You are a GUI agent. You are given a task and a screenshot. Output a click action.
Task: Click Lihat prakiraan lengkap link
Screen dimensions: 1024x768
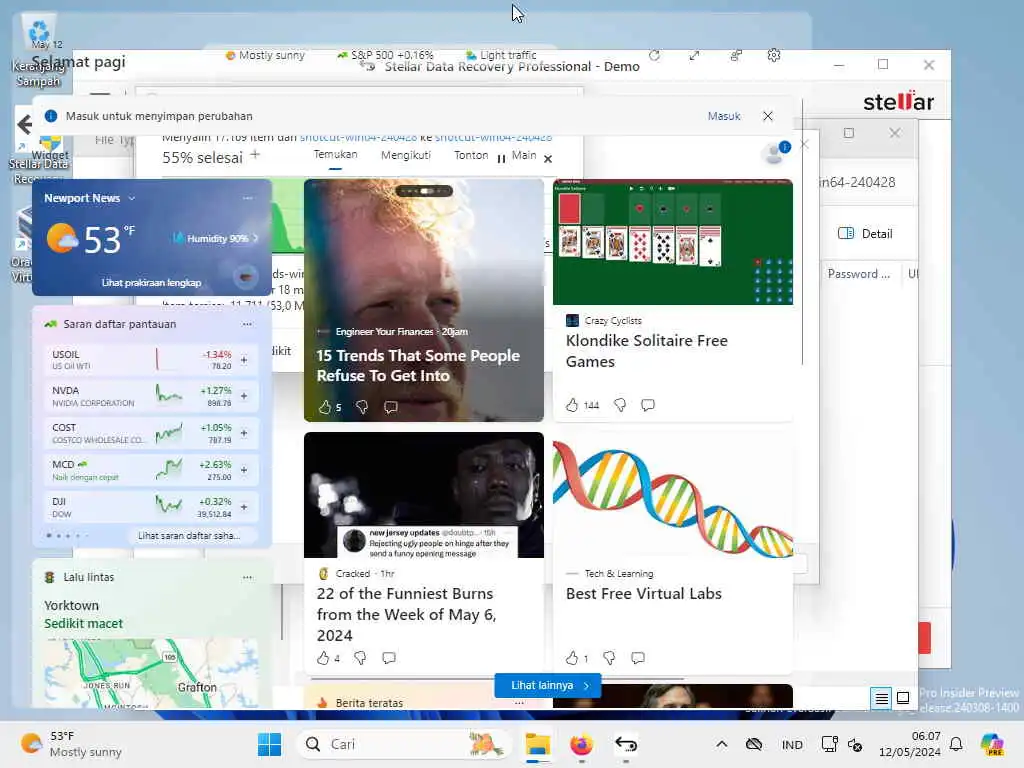pos(151,283)
